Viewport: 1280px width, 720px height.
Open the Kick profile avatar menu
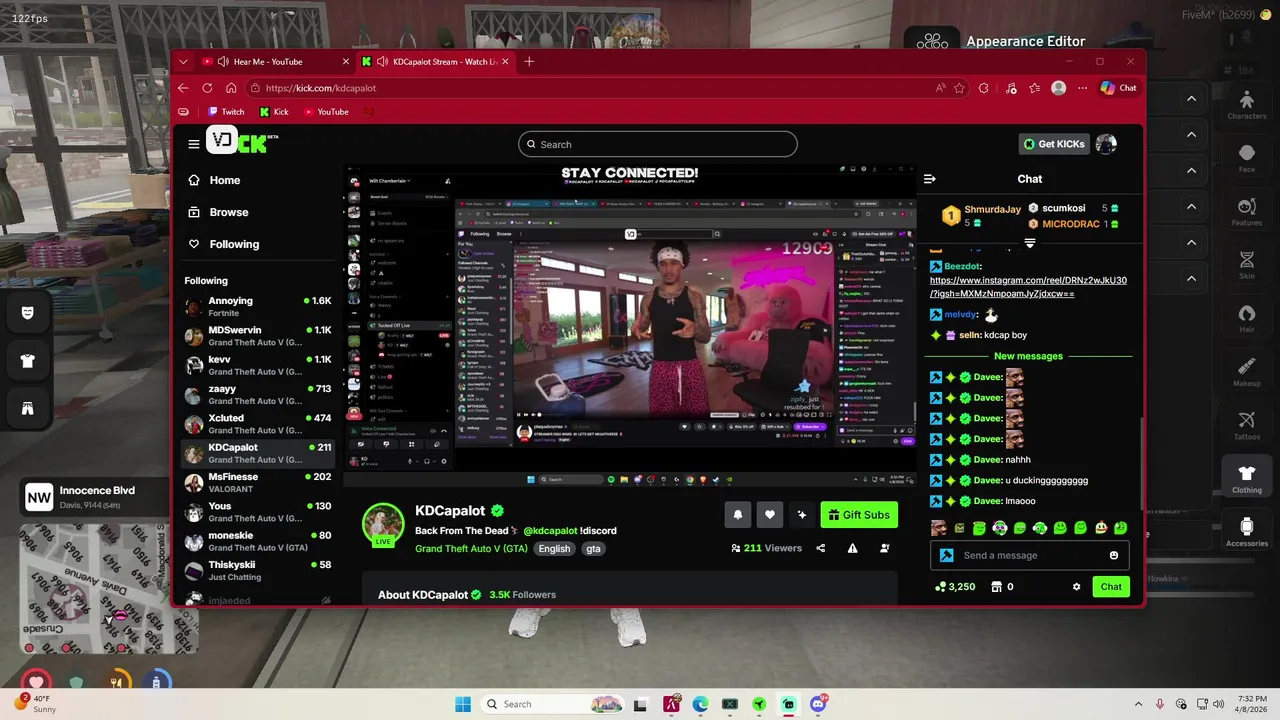coord(1106,144)
